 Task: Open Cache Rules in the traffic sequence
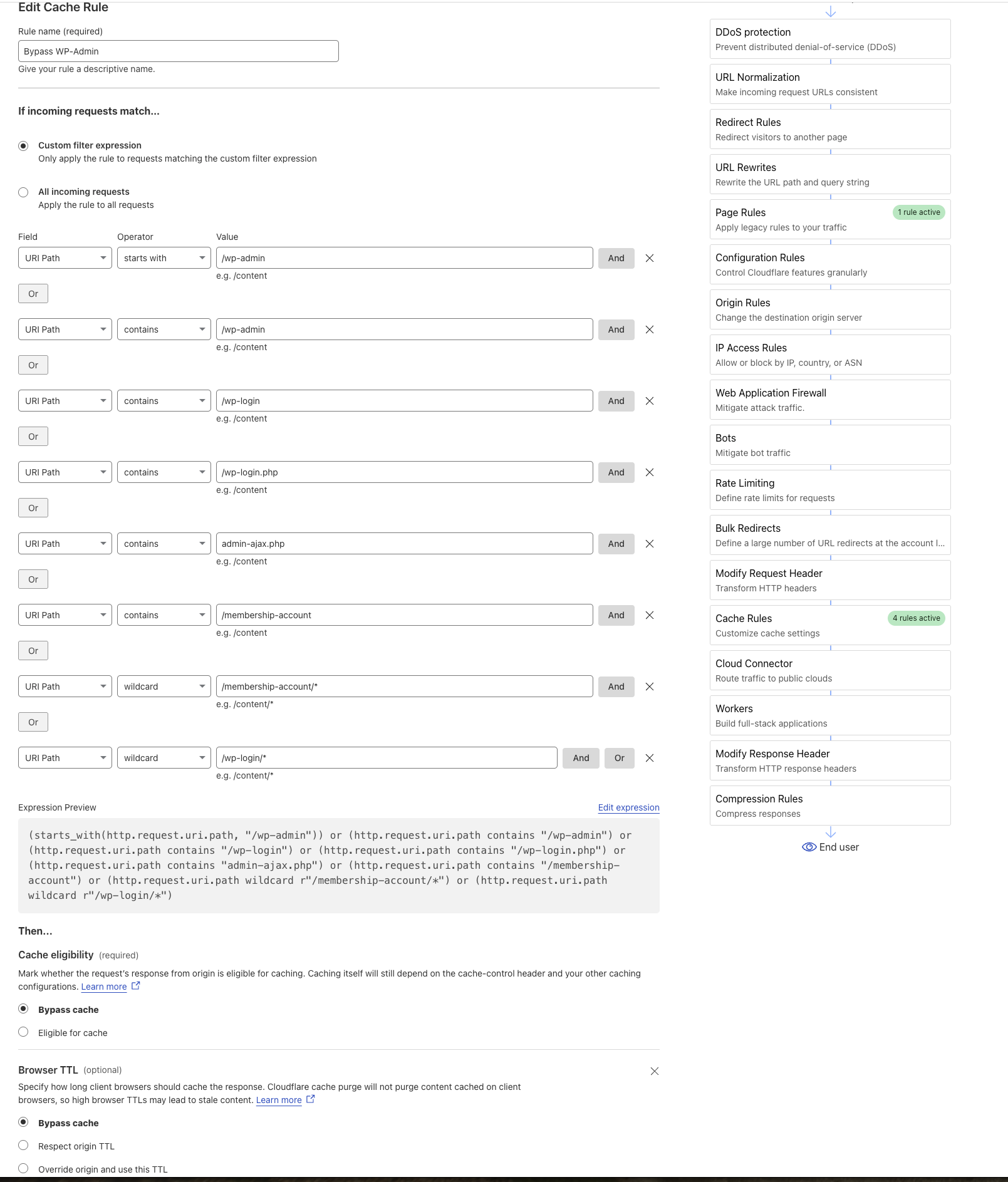click(x=829, y=625)
